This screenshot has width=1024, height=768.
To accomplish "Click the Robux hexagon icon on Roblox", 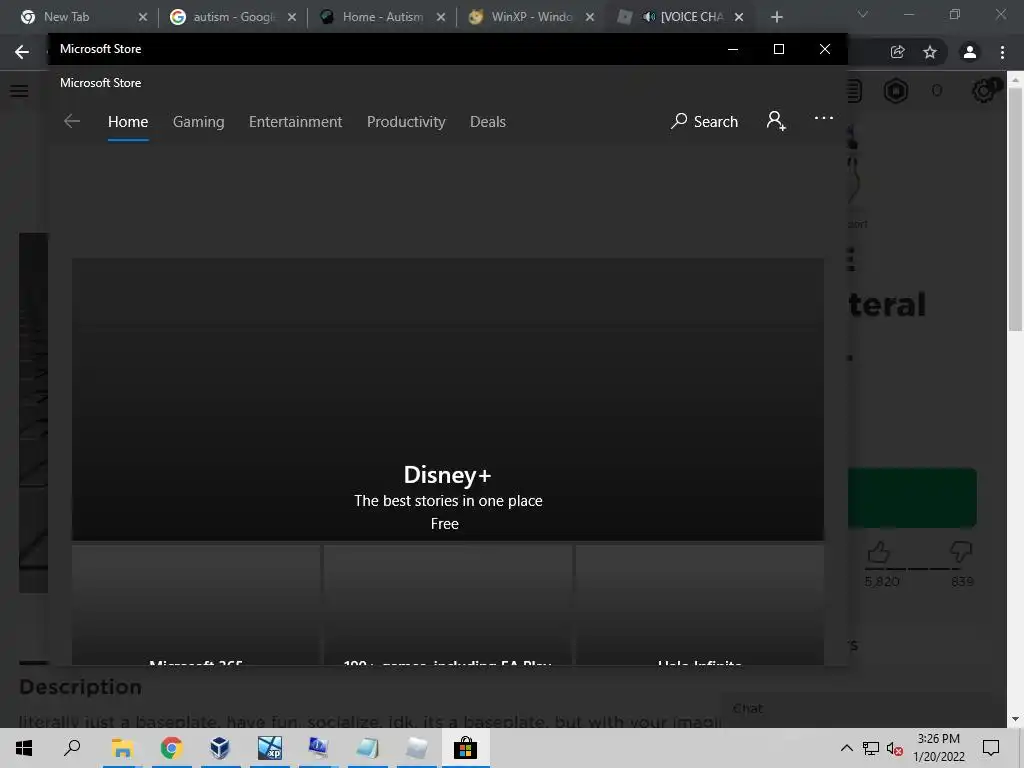I will [x=896, y=91].
